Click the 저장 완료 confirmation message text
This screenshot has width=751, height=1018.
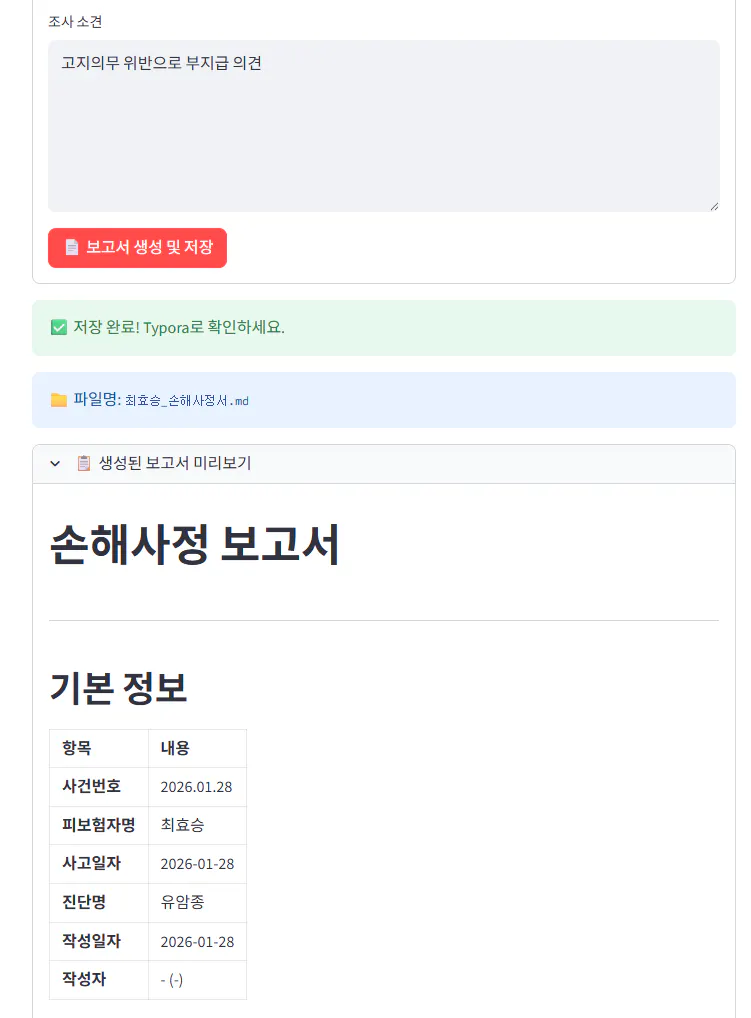tap(180, 328)
